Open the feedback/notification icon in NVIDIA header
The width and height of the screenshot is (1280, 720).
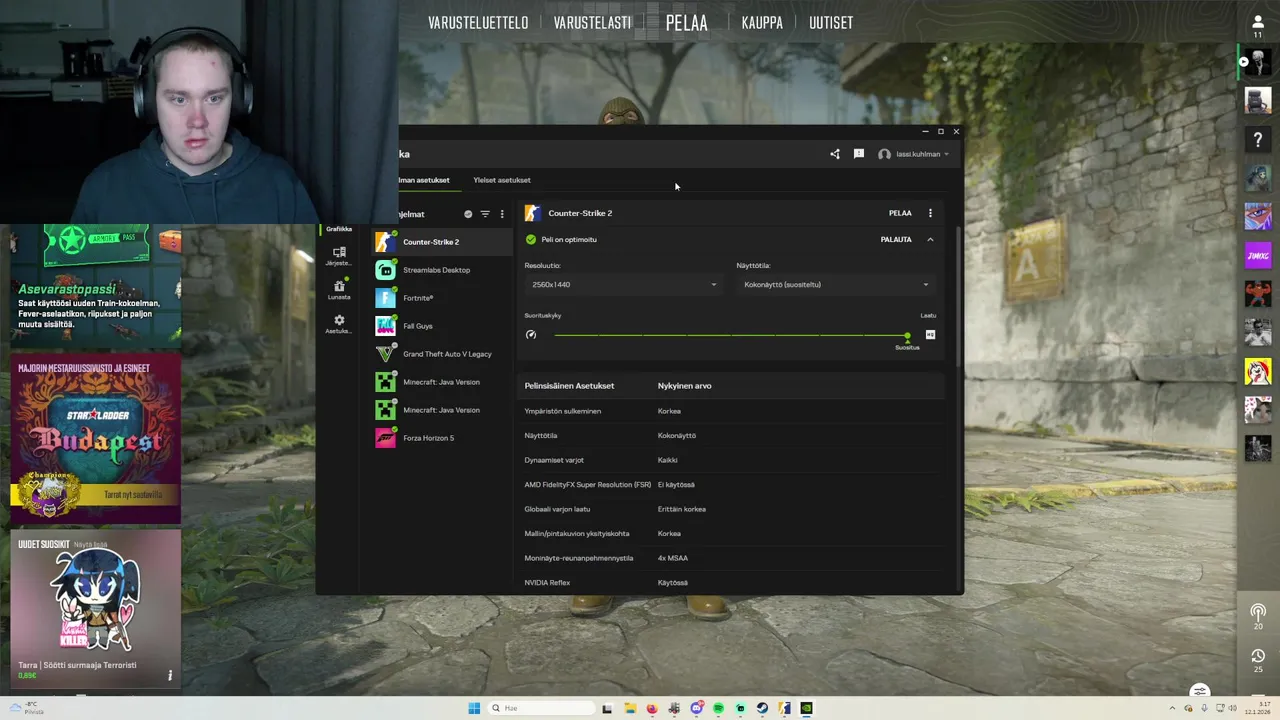click(859, 154)
